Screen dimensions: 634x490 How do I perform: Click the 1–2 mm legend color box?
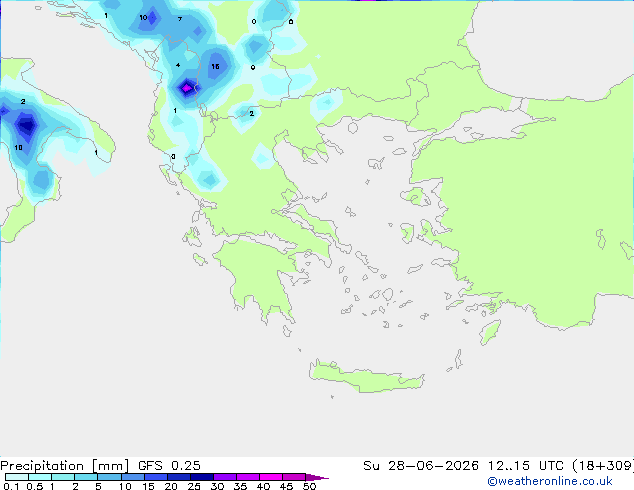point(63,477)
